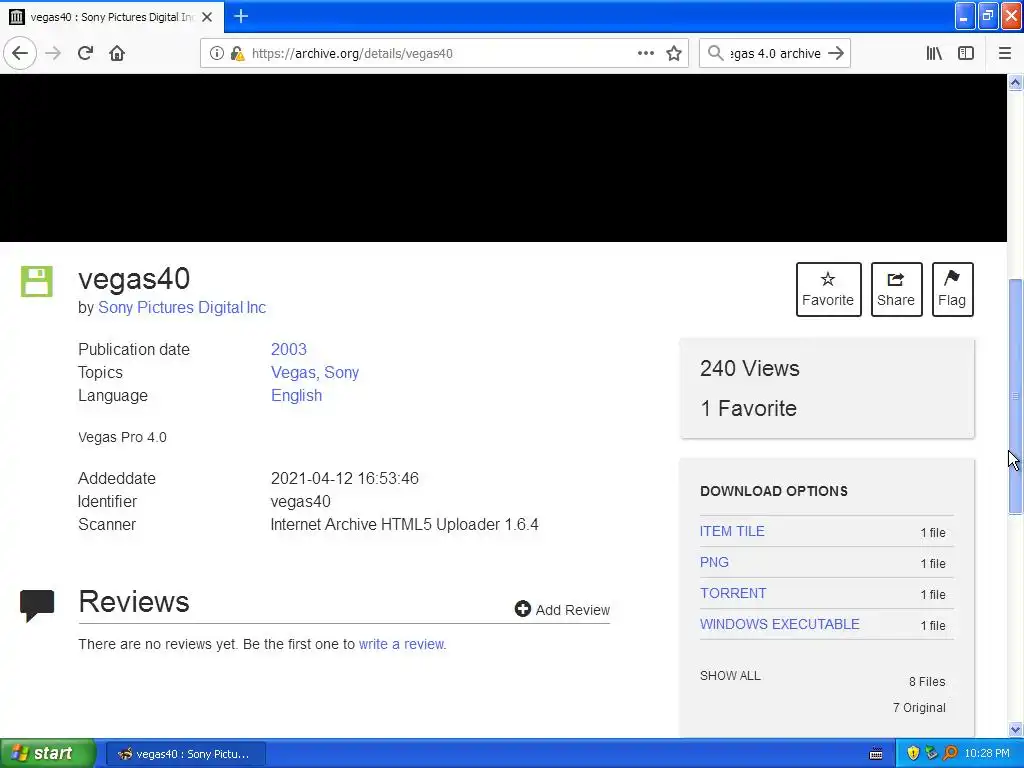Image resolution: width=1024 pixels, height=768 pixels.
Task: Download the ITEM TILE file
Action: (x=731, y=532)
